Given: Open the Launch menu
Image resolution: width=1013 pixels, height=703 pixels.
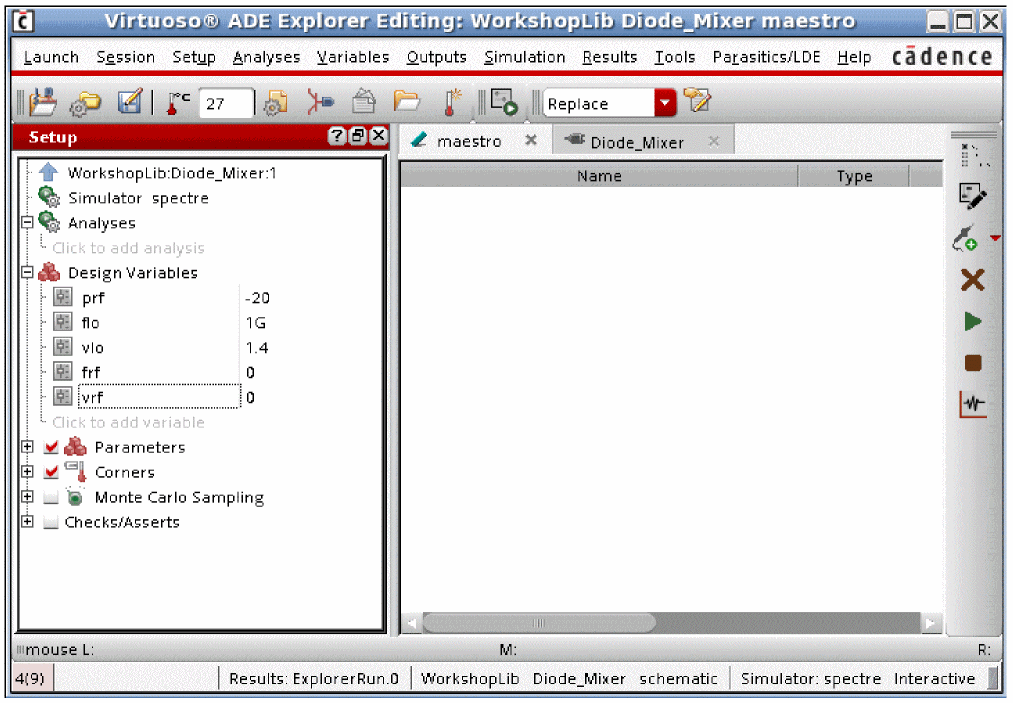Looking at the screenshot, I should tap(51, 57).
